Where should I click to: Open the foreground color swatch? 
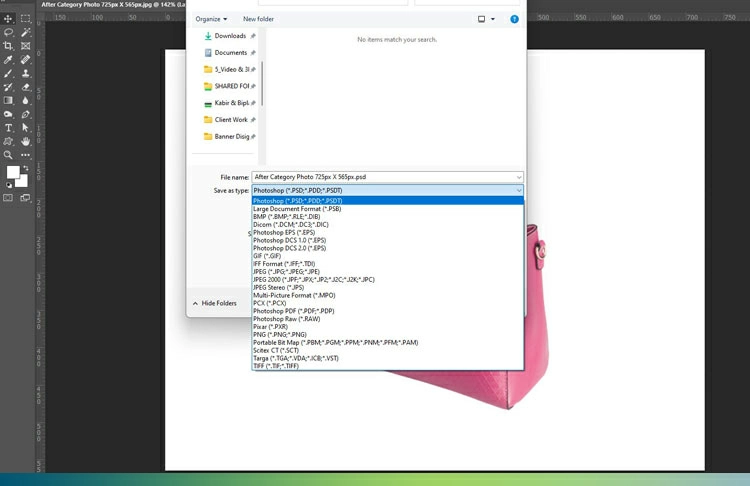[x=13, y=173]
